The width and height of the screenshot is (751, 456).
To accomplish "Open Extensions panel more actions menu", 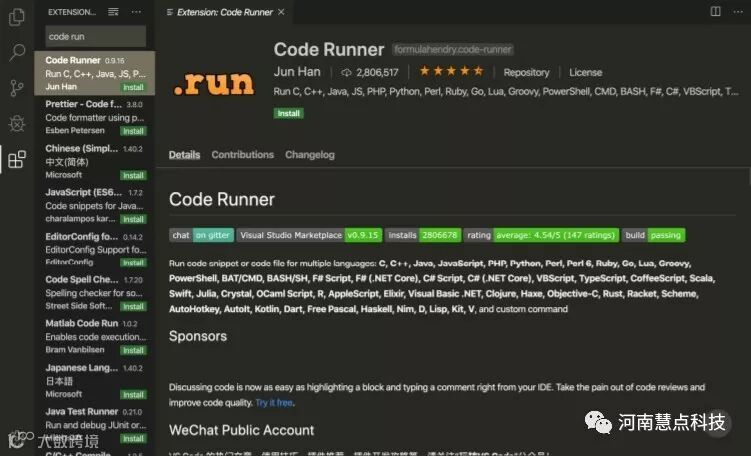I will coord(137,12).
